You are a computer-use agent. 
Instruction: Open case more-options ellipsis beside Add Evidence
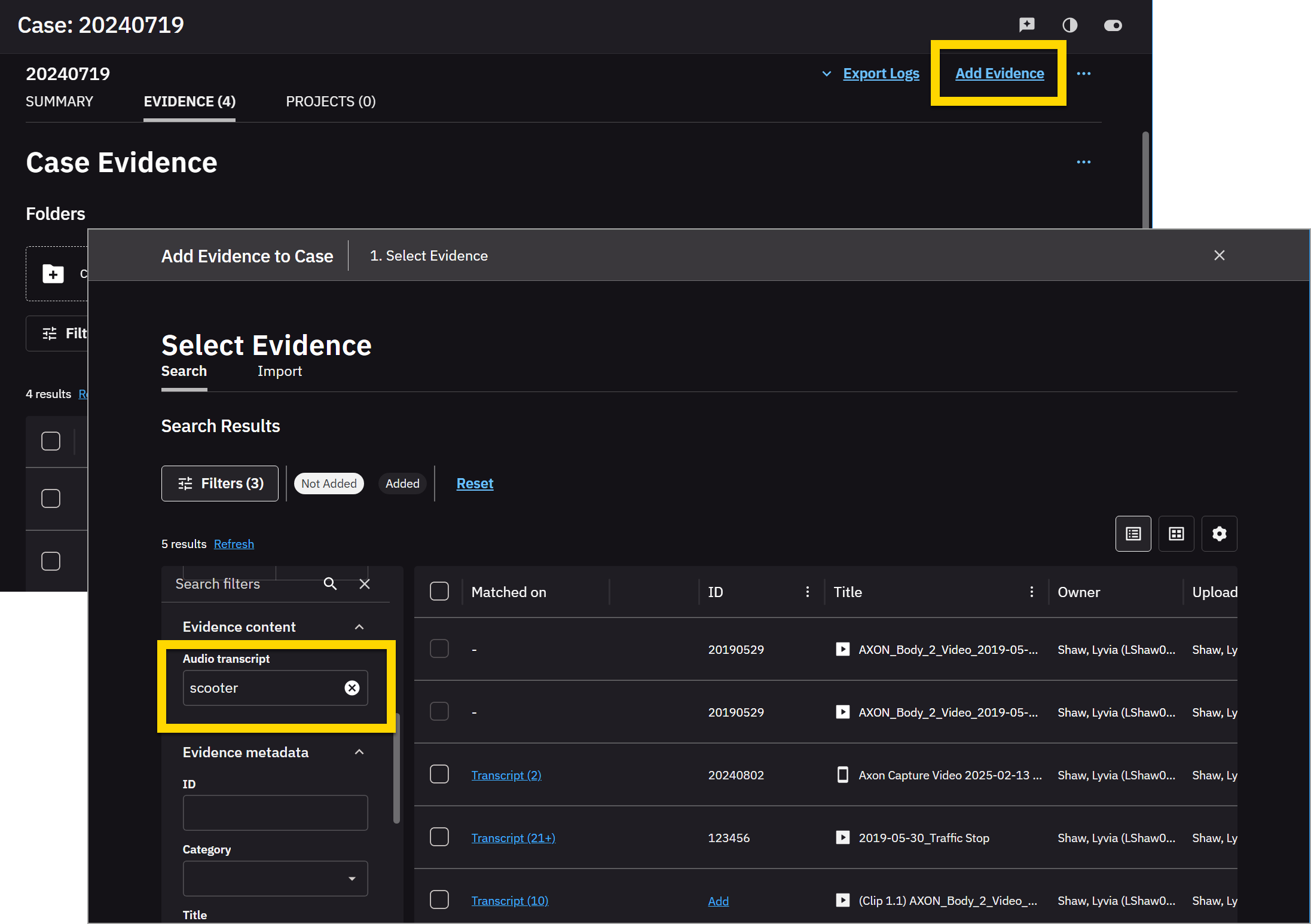pos(1083,74)
